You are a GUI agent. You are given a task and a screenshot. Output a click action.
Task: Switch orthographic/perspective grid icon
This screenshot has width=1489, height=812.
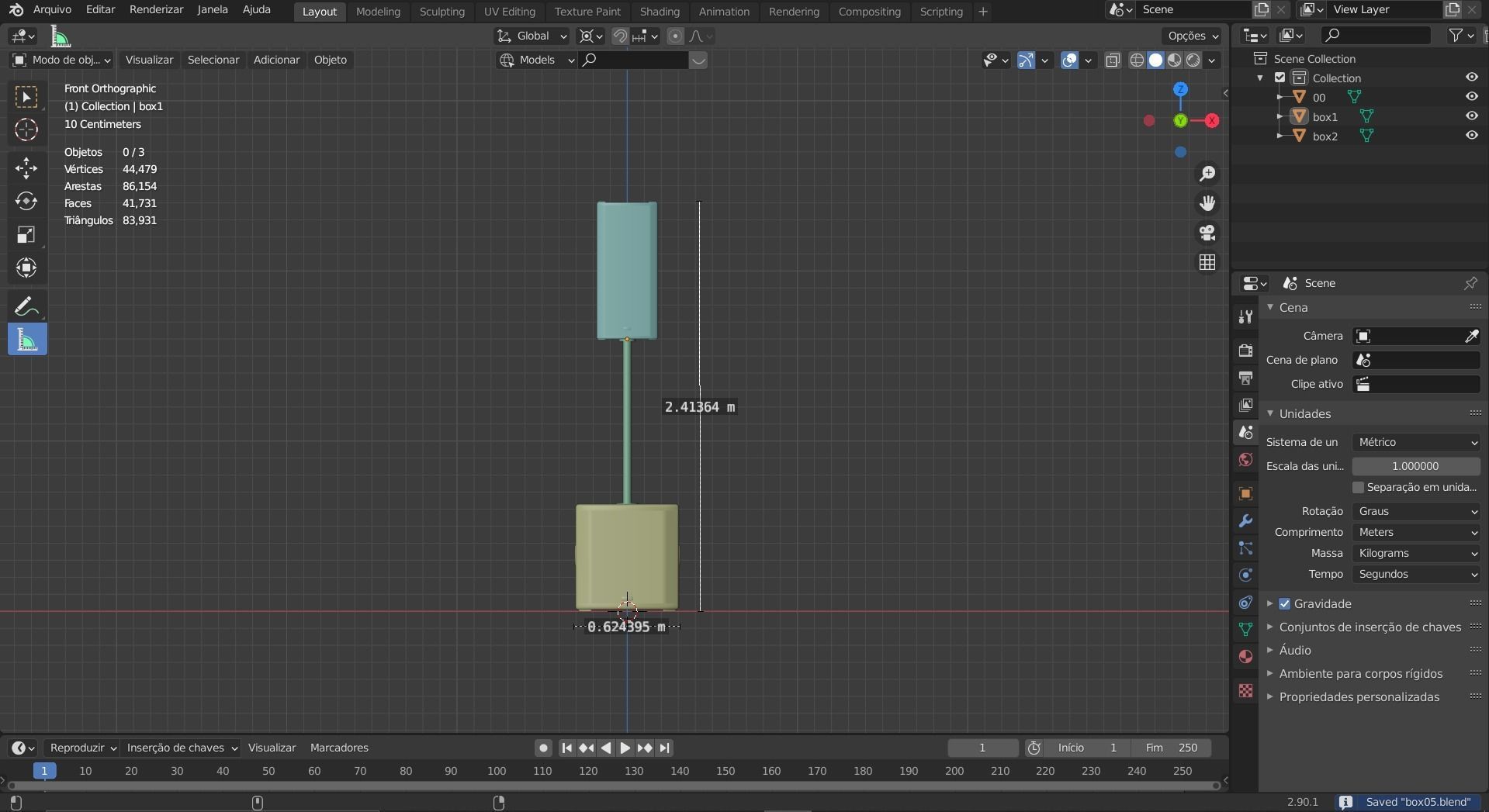point(1207,262)
